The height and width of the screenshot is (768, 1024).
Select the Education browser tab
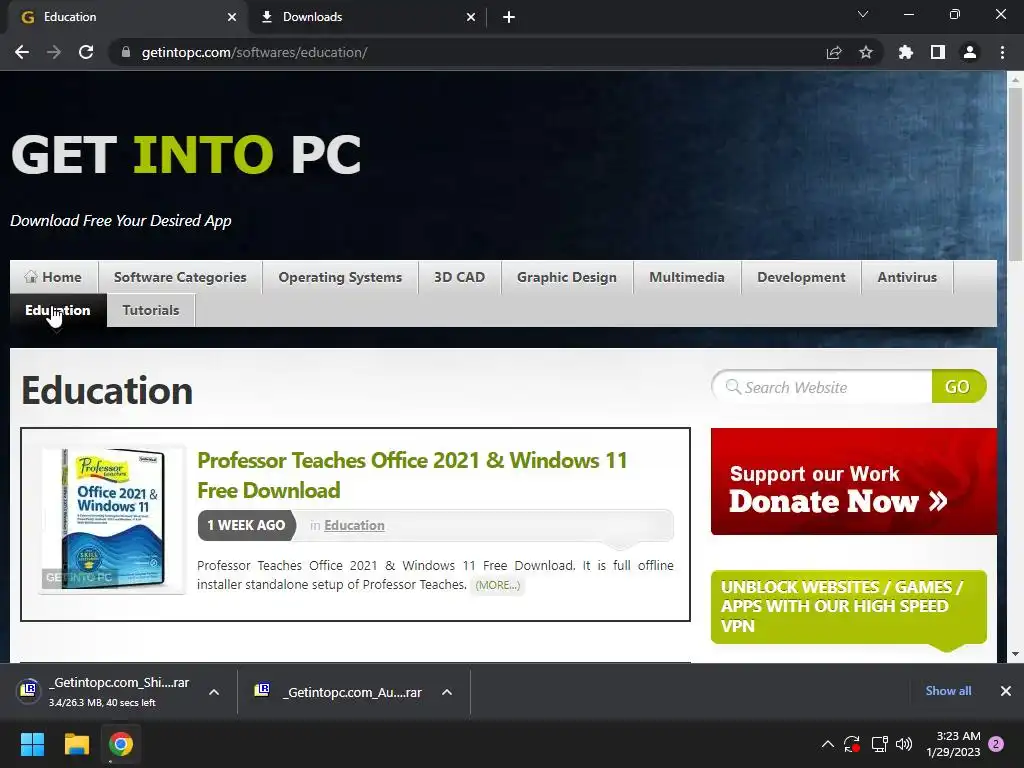point(128,17)
